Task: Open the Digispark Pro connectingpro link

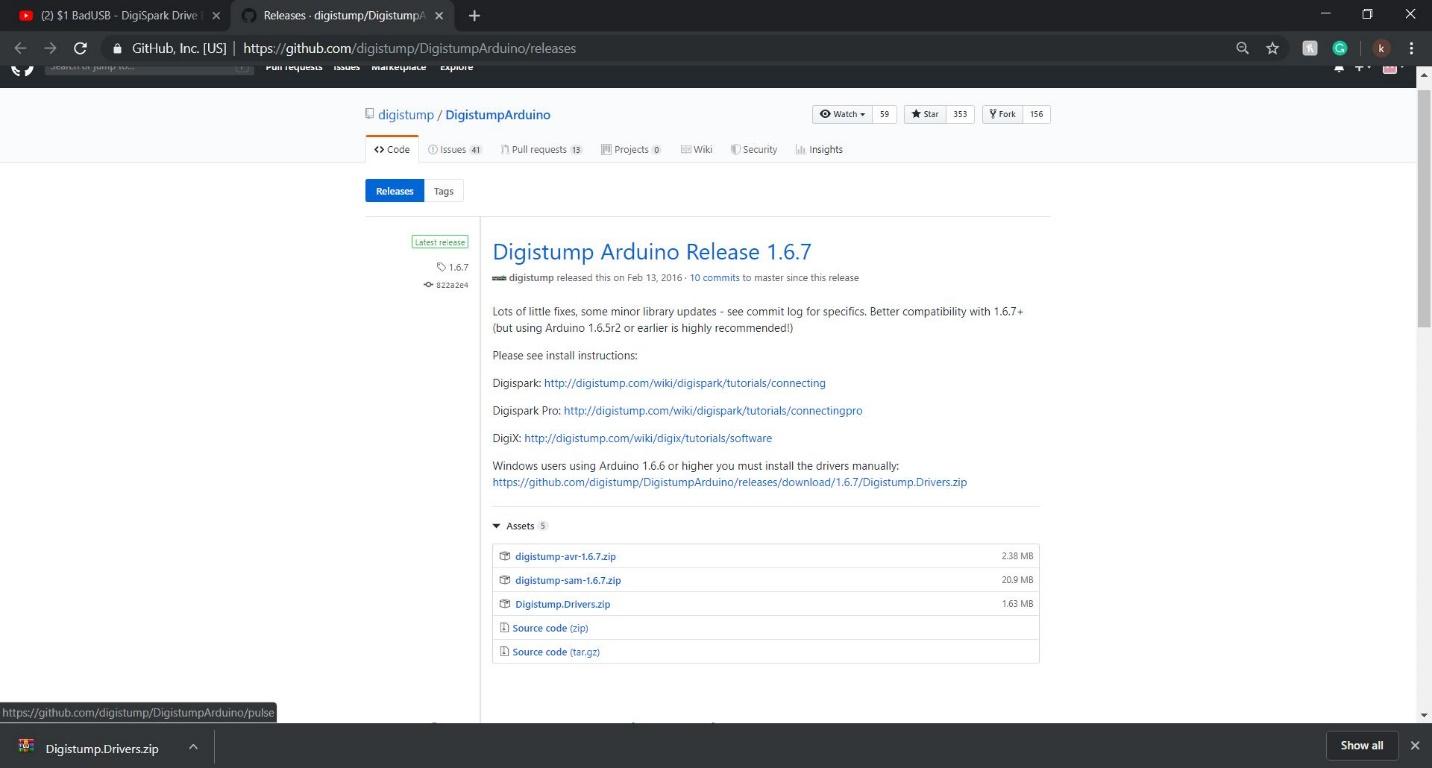Action: tap(713, 411)
